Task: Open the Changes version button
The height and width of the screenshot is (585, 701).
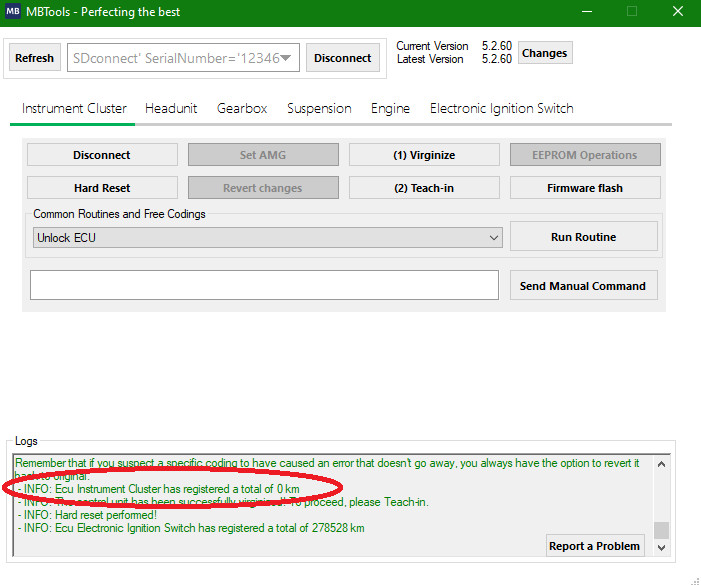Action: pyautogui.click(x=544, y=53)
